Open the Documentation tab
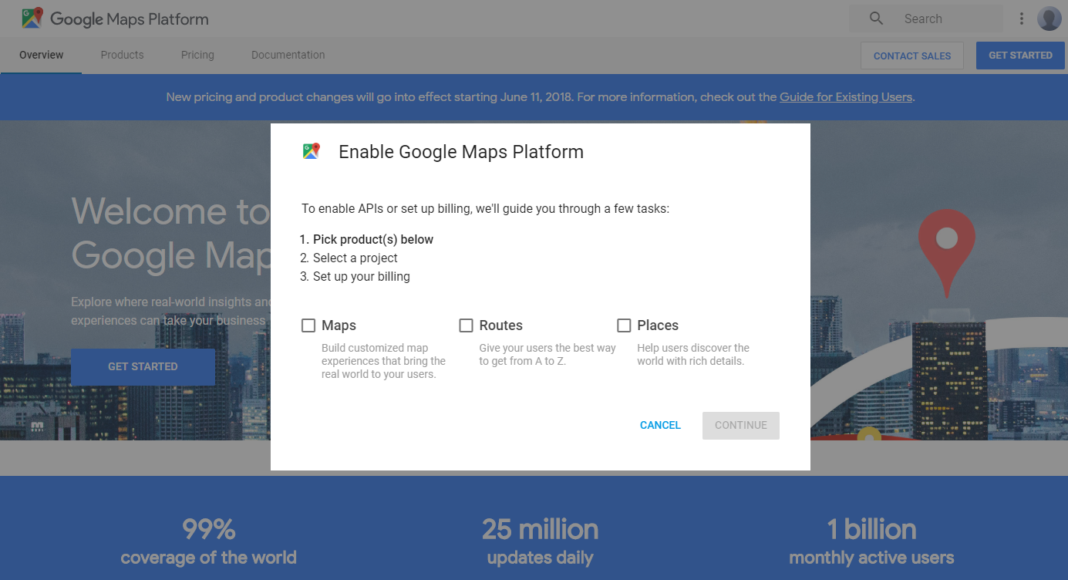Image resolution: width=1068 pixels, height=580 pixels. 288,55
